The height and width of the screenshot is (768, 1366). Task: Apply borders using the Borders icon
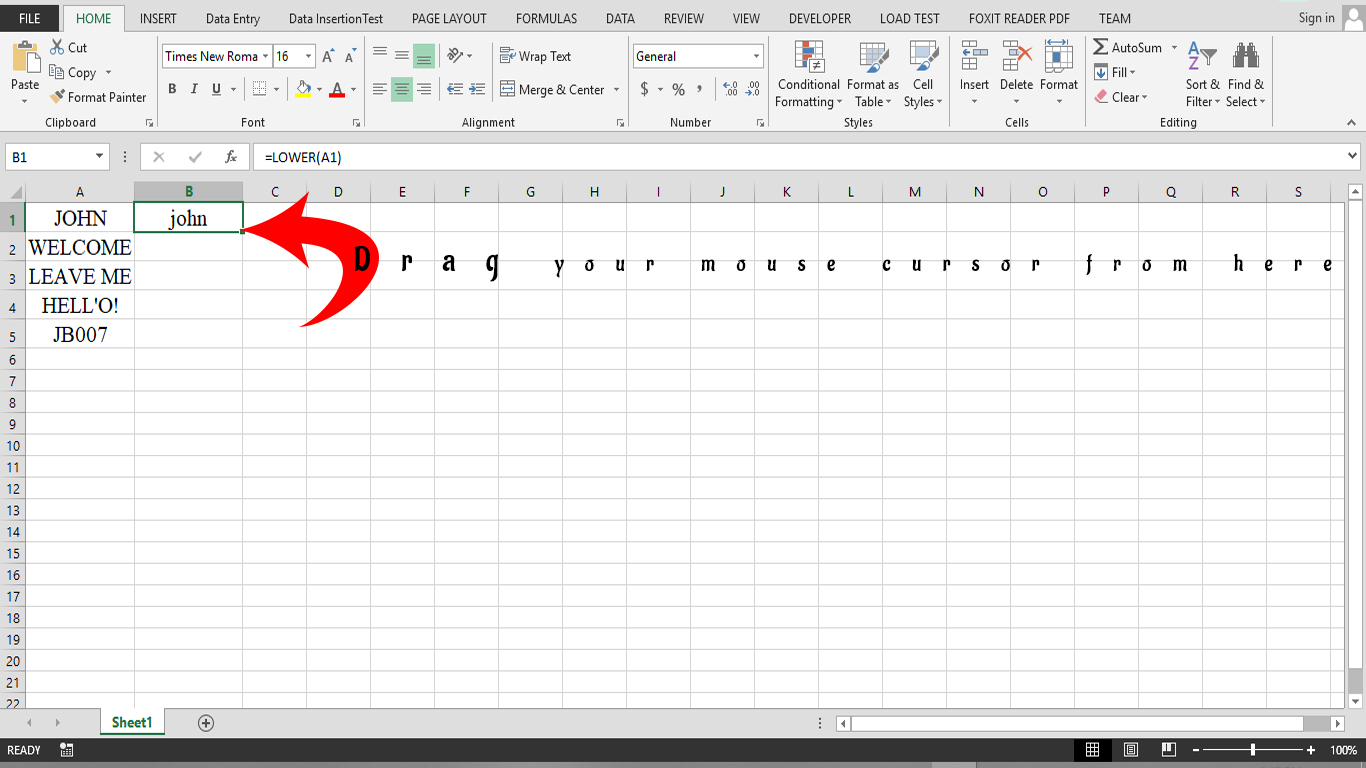point(259,89)
